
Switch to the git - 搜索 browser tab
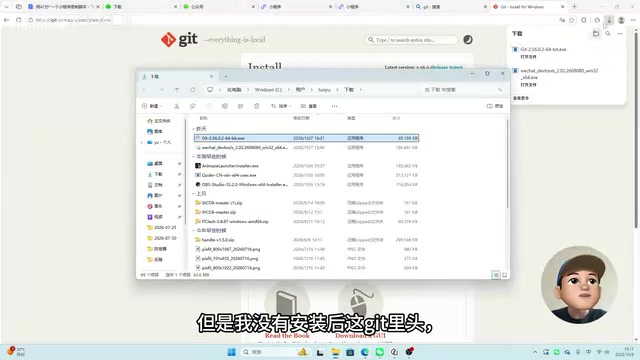point(450,7)
